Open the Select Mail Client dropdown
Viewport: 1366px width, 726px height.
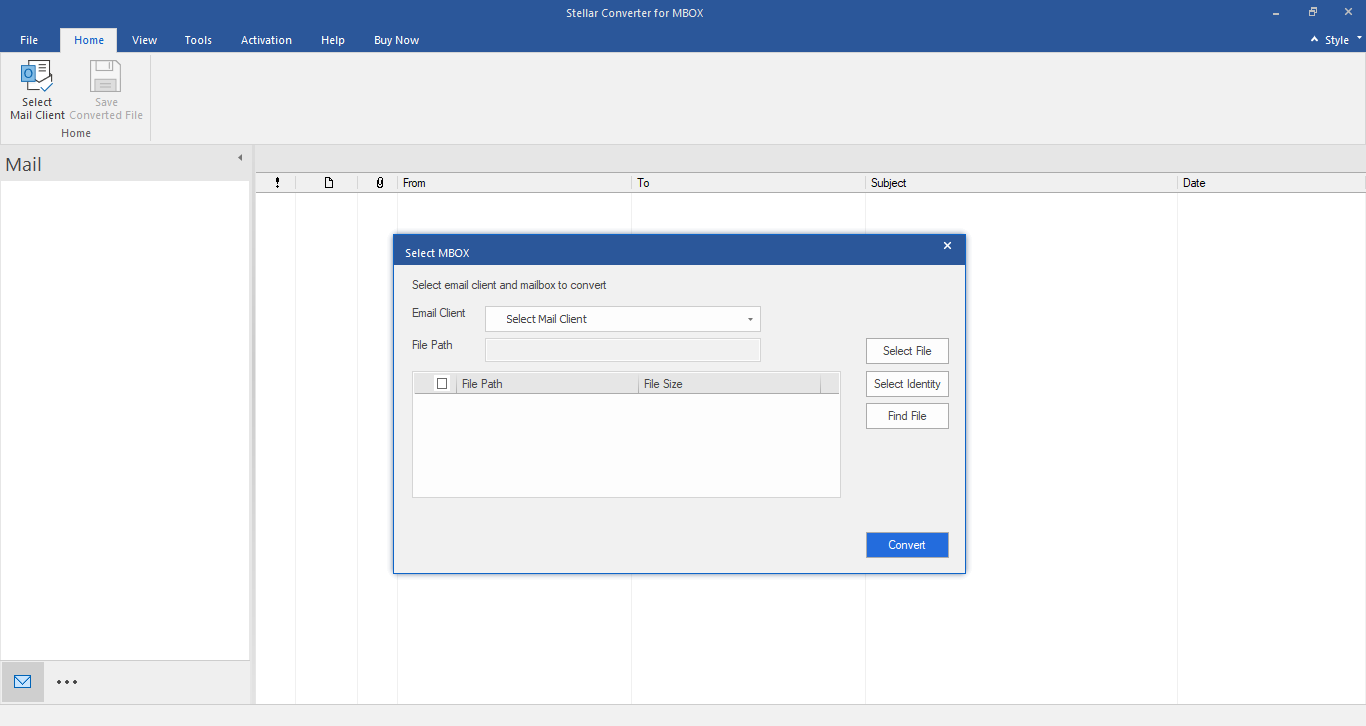point(623,319)
